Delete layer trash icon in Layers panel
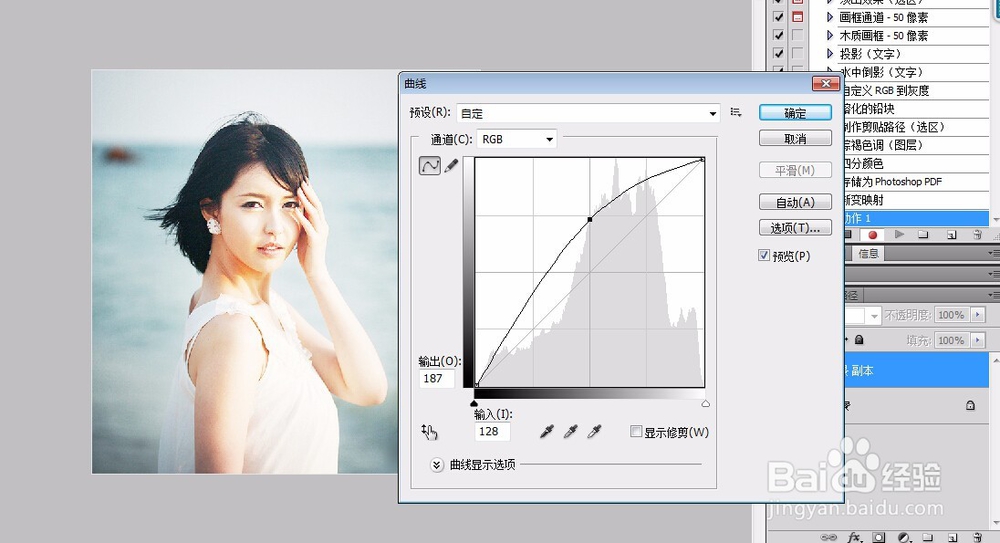Viewport: 1000px width, 543px height. (977, 537)
